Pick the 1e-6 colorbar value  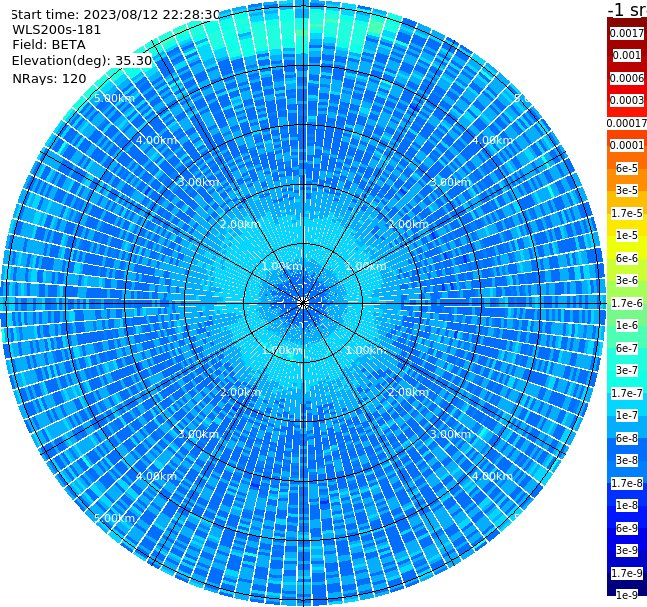tap(627, 325)
